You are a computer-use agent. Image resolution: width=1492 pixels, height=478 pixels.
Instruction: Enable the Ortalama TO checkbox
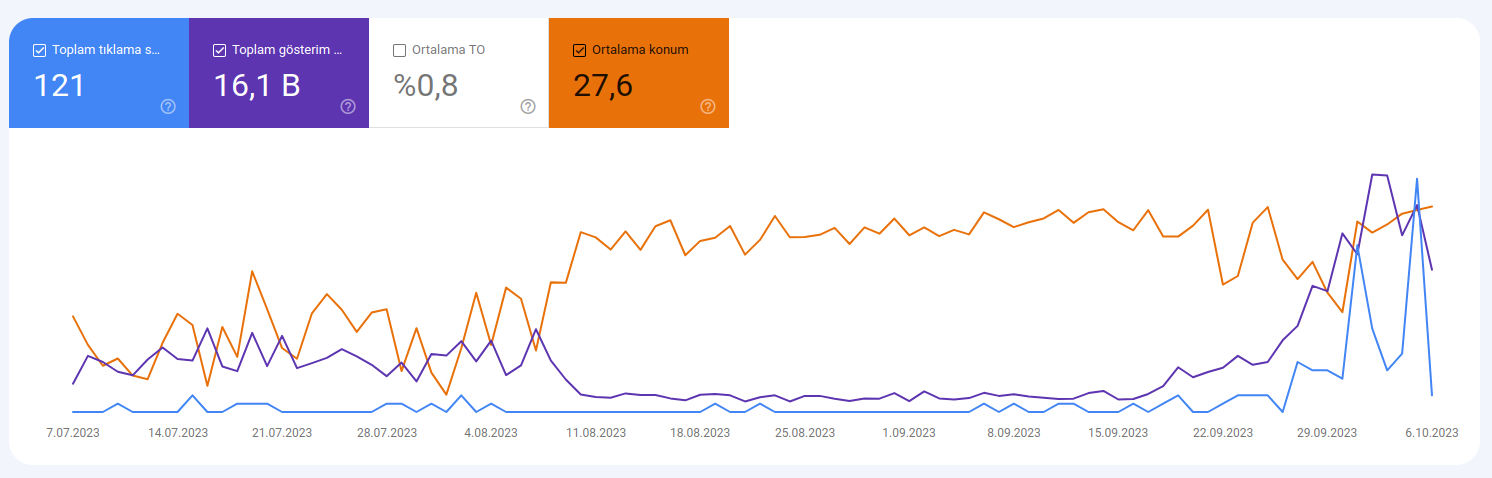400,50
